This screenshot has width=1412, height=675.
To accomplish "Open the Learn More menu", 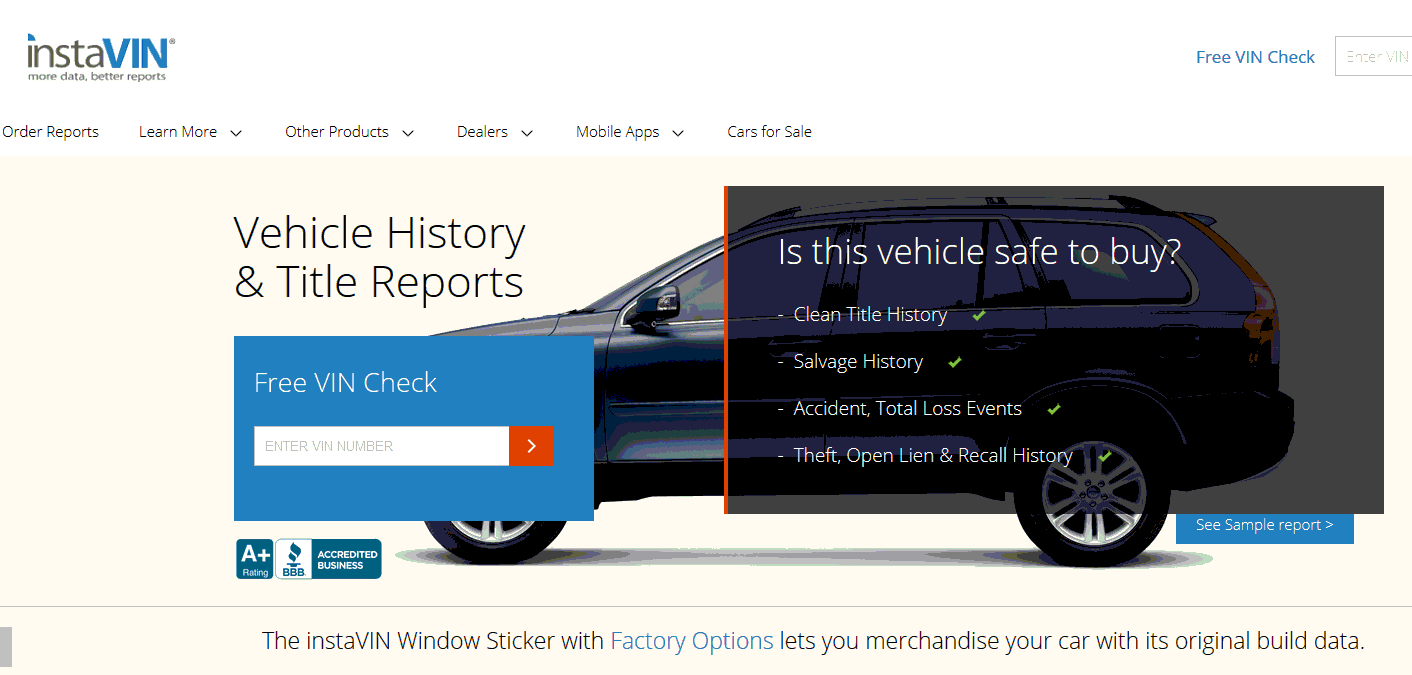I will click(x=178, y=132).
